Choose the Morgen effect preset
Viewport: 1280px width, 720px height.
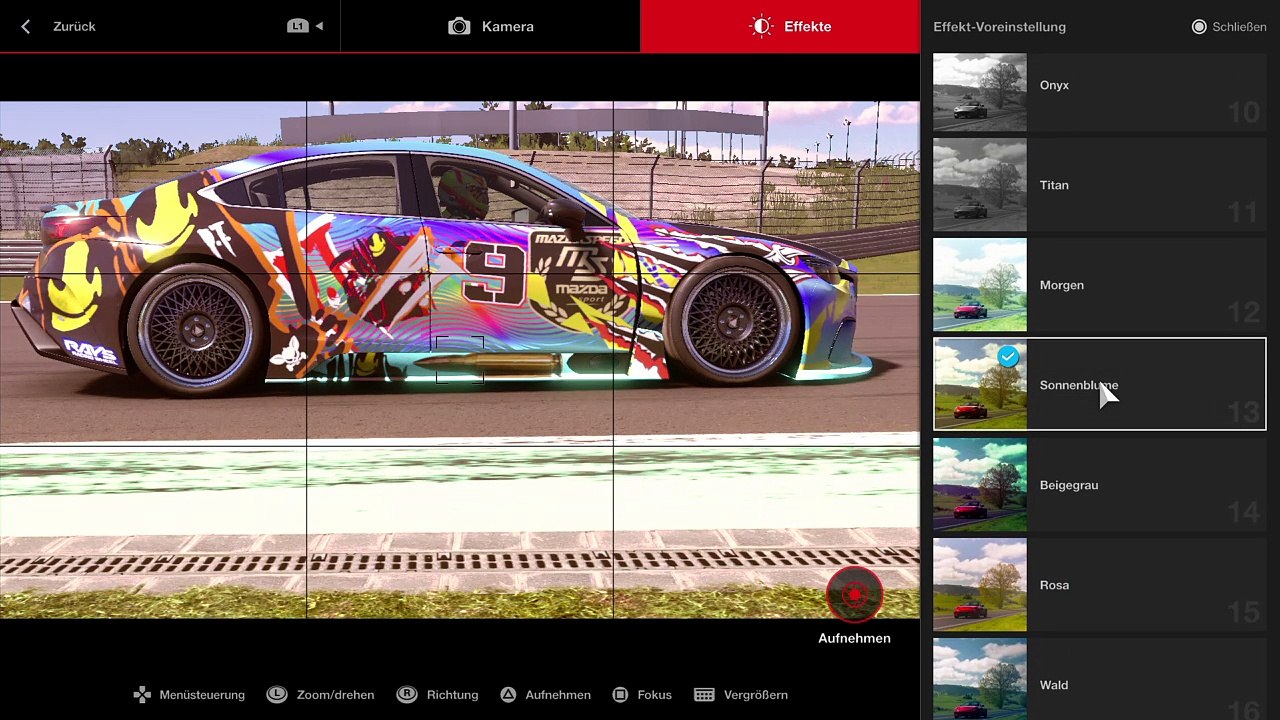pyautogui.click(x=1100, y=285)
